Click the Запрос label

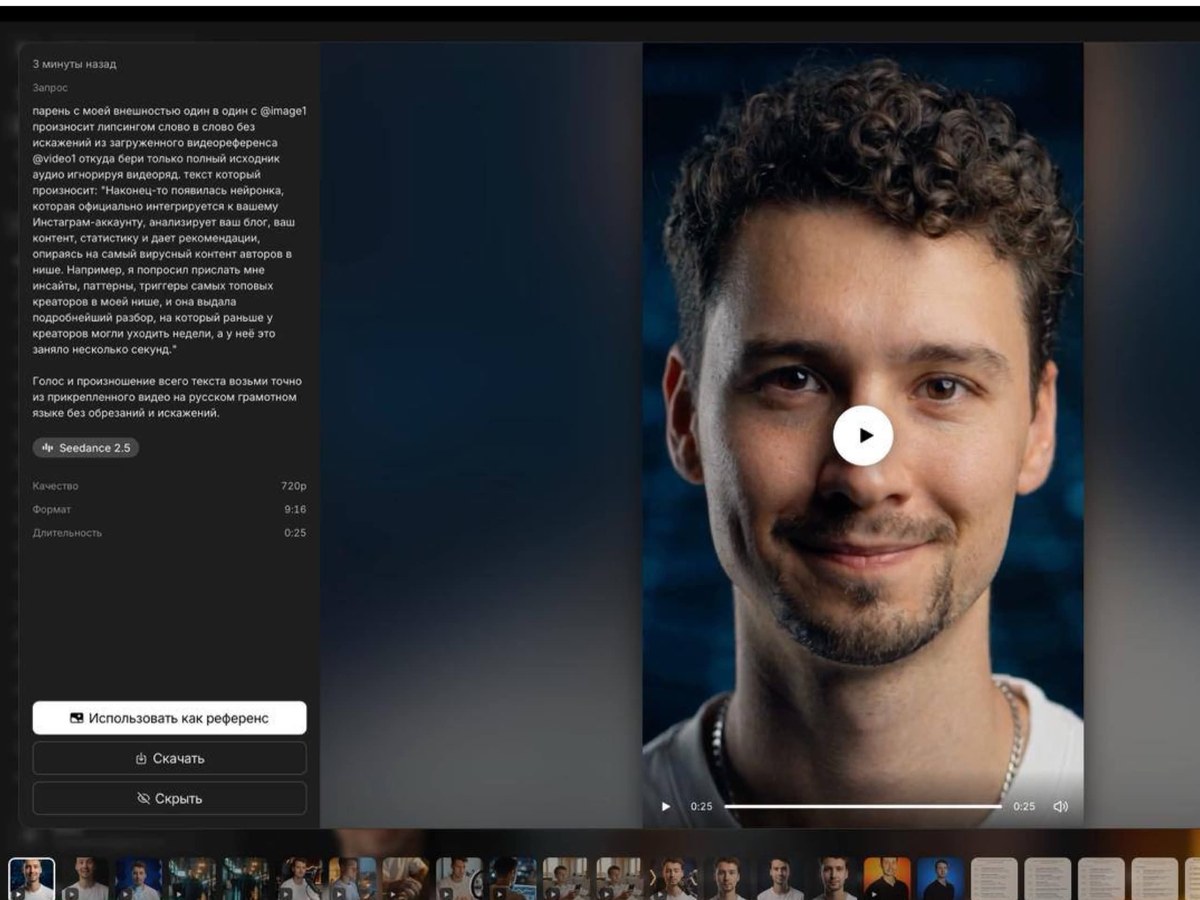[50, 88]
